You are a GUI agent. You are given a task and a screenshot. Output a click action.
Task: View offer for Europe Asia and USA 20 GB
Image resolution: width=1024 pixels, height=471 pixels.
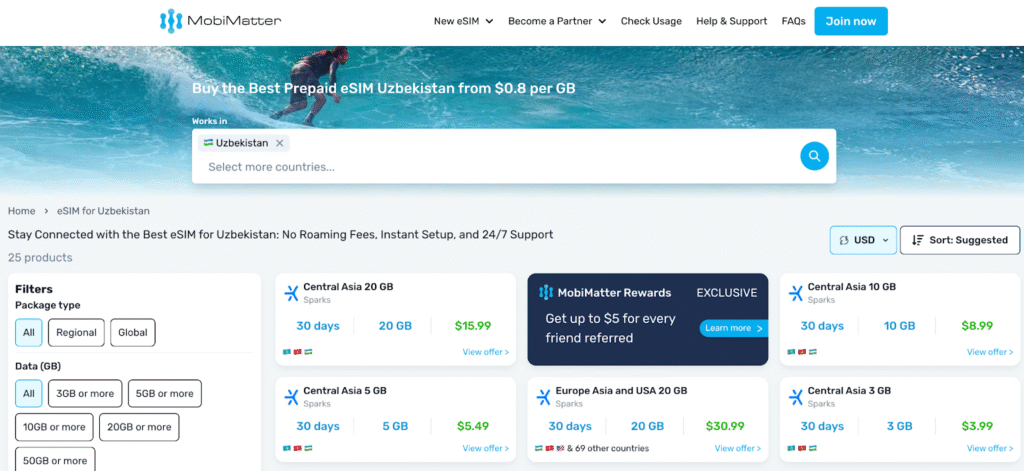click(737, 448)
